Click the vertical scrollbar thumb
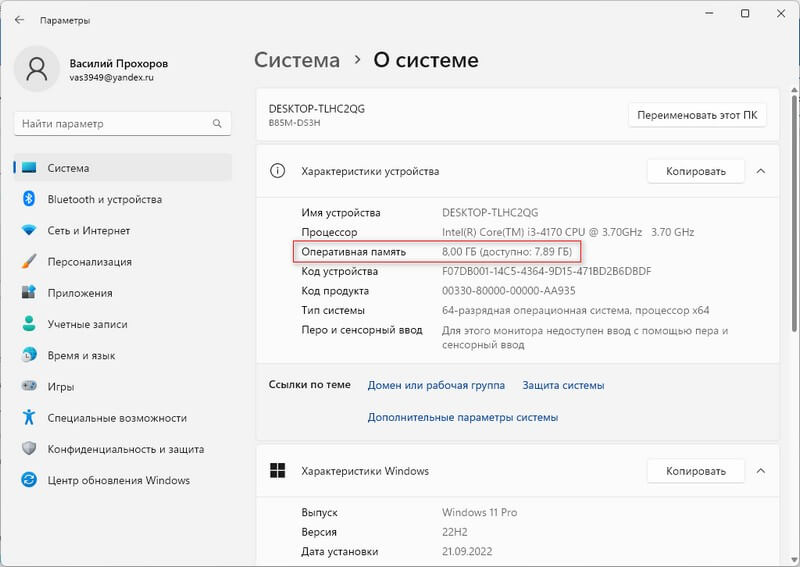The width and height of the screenshot is (800, 567). point(794,213)
